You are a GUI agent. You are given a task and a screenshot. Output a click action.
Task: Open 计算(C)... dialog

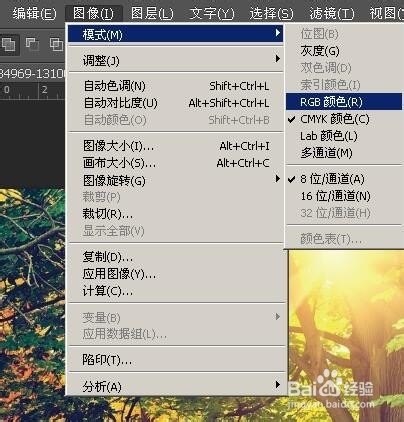pyautogui.click(x=175, y=291)
